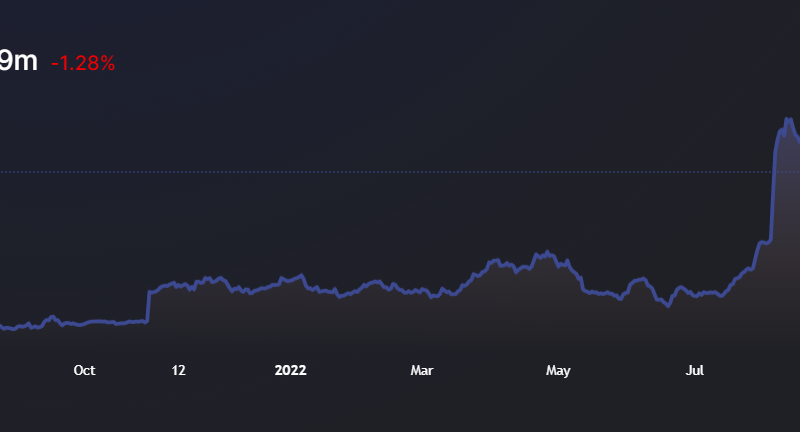Click the small plateau just before July spike

coord(765,241)
